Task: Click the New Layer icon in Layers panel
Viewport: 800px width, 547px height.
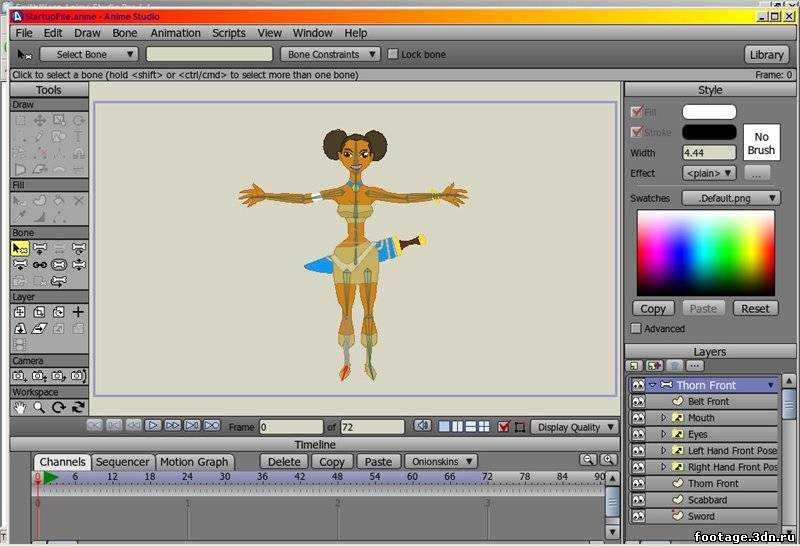Action: pos(634,365)
